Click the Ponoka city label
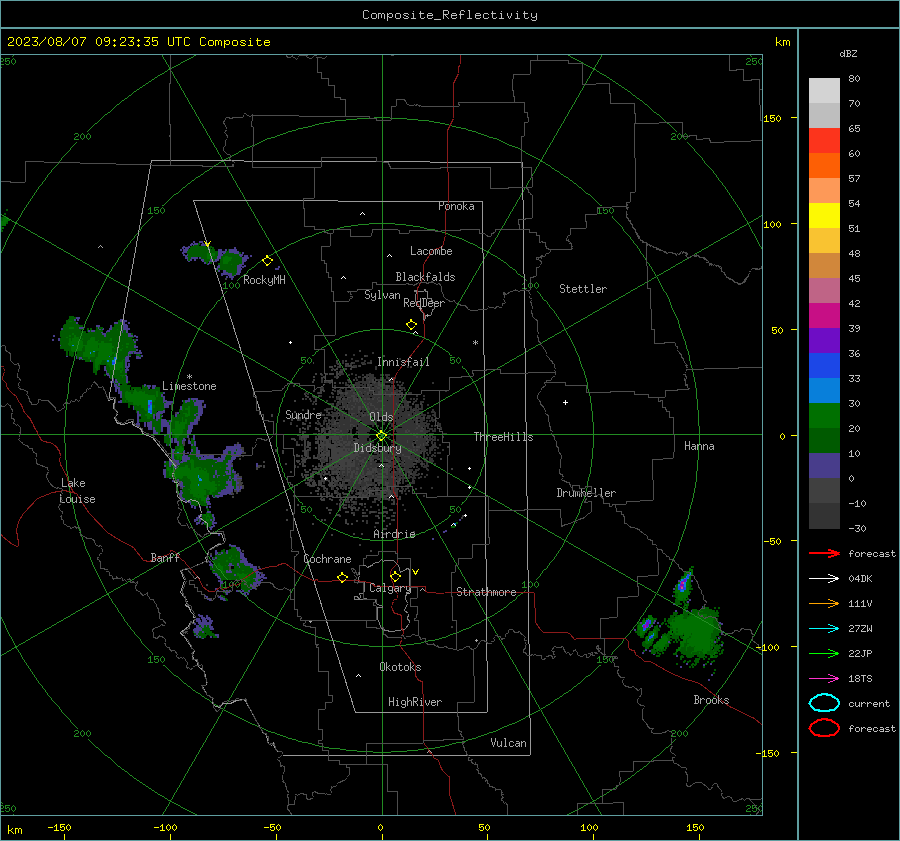Image resolution: width=900 pixels, height=841 pixels. pos(456,206)
